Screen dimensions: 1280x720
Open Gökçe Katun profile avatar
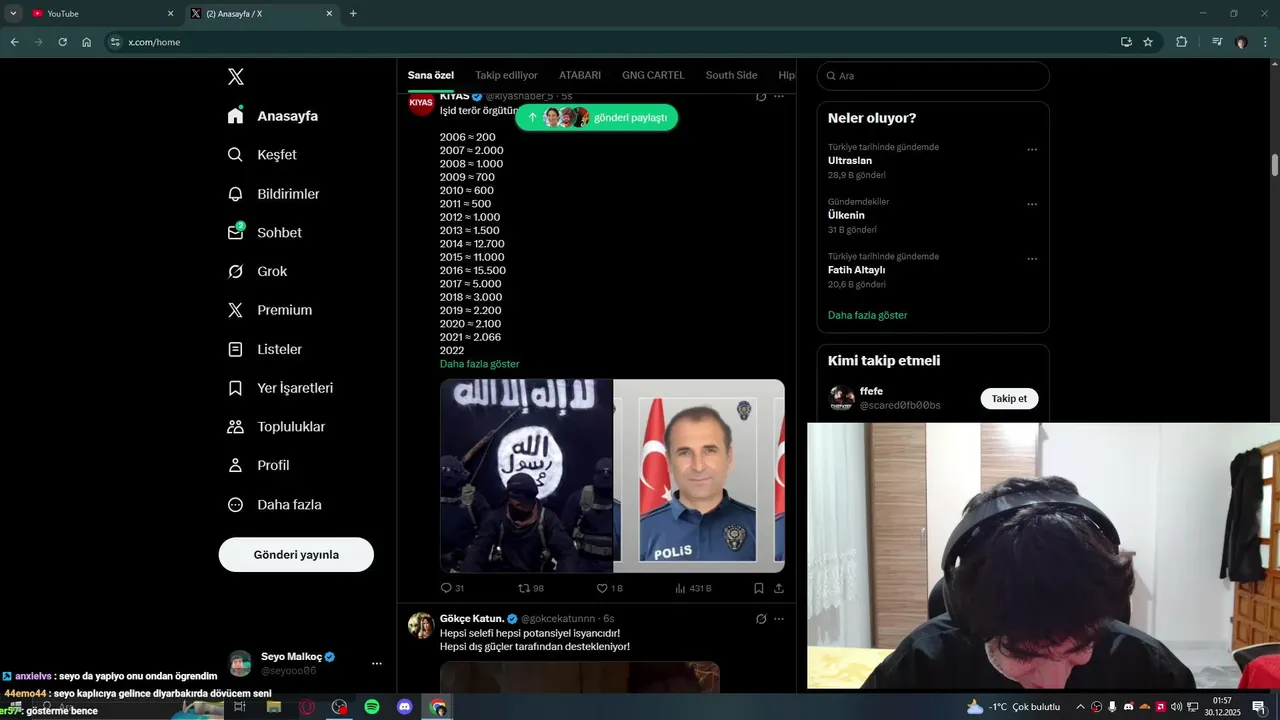point(421,626)
